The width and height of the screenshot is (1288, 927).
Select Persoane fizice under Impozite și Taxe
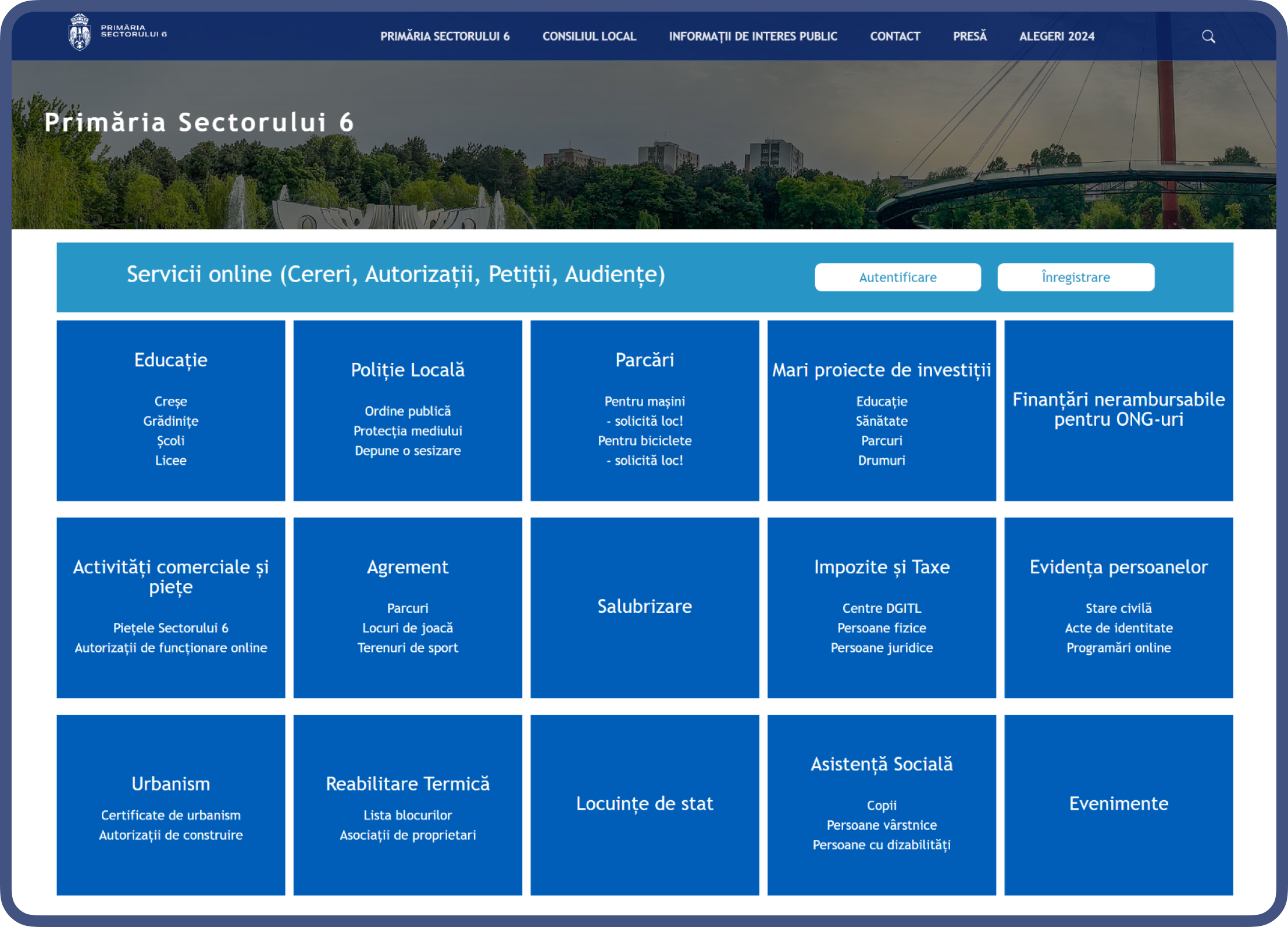tap(882, 628)
